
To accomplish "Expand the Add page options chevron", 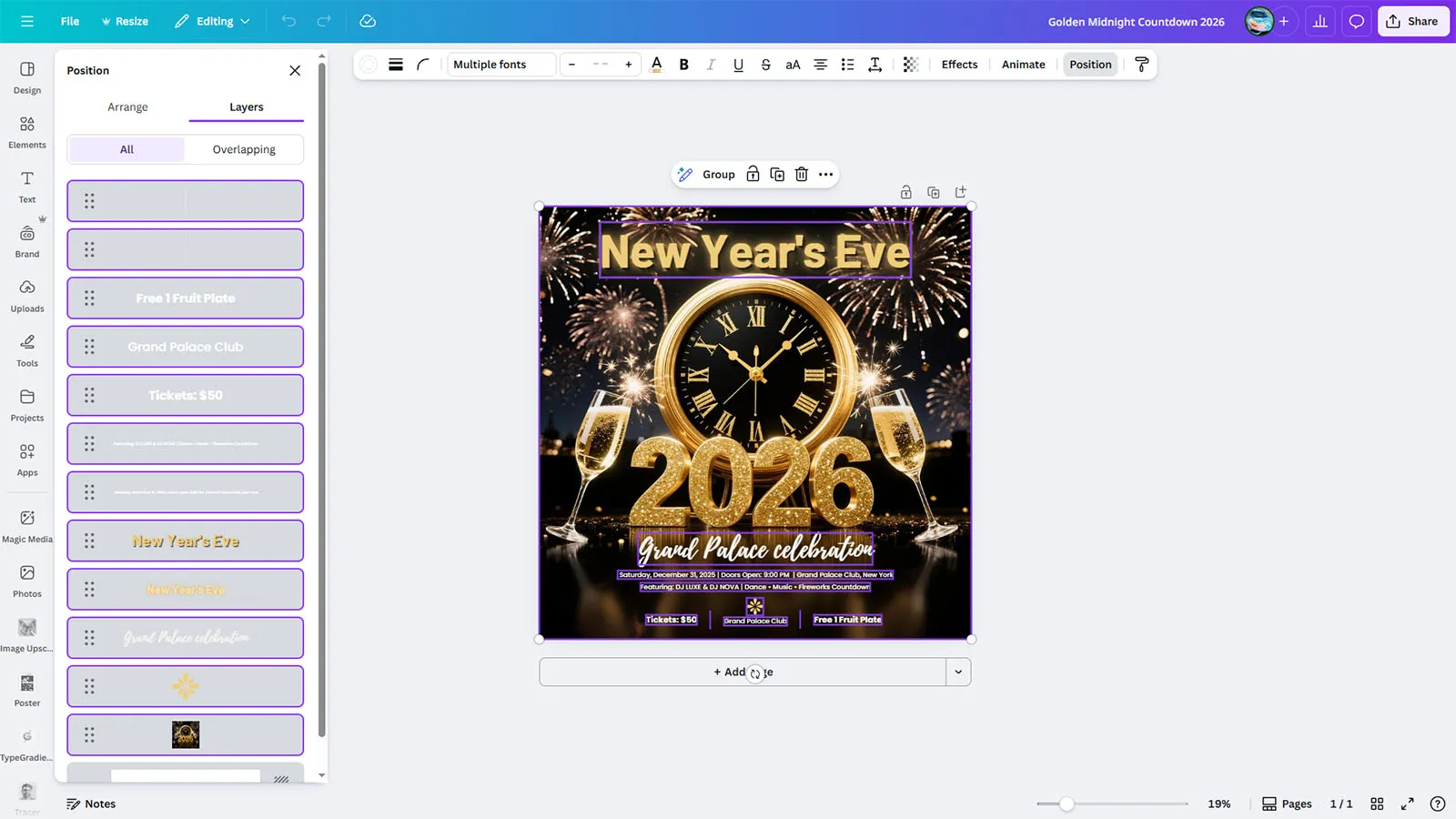I will click(x=958, y=672).
